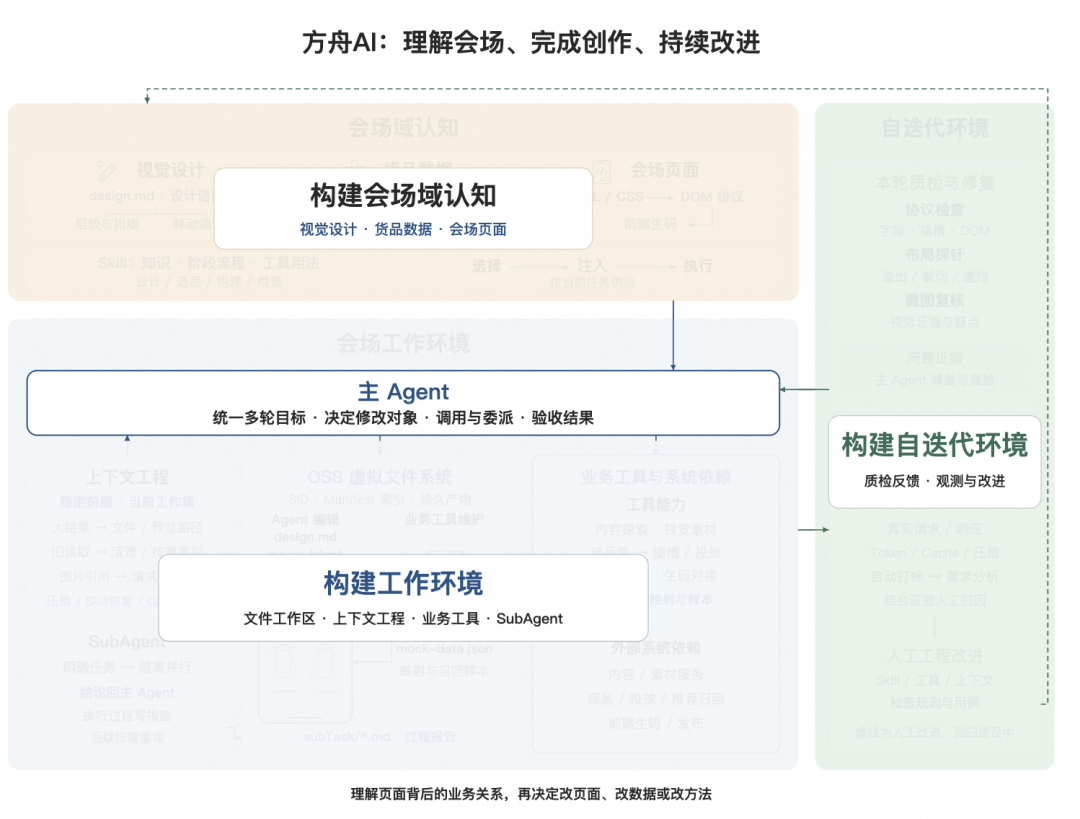Click the faded 工具能力 label
Image resolution: width=1080 pixels, height=819 pixels.
pyautogui.click(x=656, y=505)
